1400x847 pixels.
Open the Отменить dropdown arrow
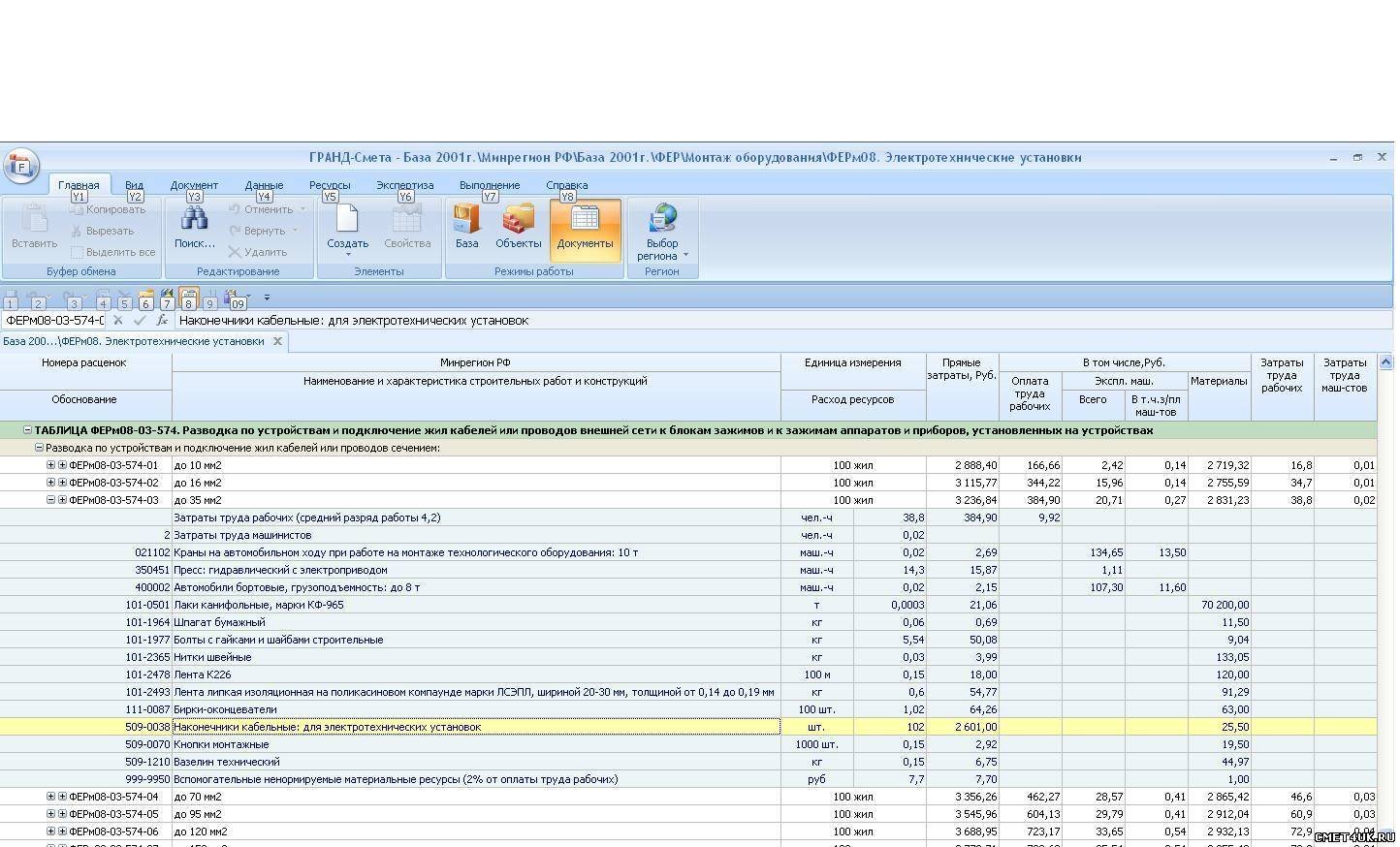pyautogui.click(x=302, y=209)
